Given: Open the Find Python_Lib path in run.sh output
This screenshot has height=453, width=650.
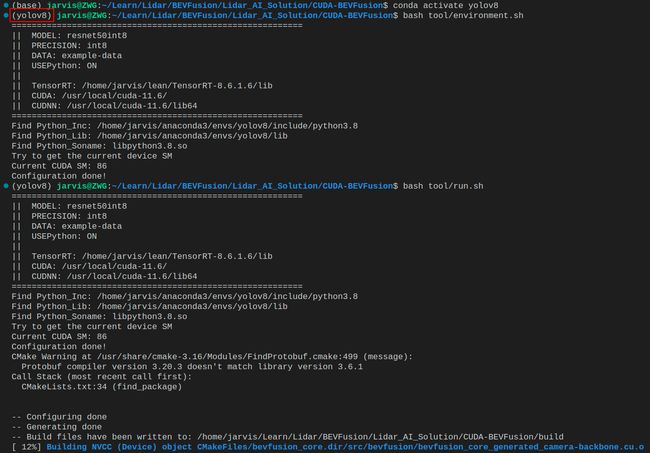Looking at the screenshot, I should pyautogui.click(x=192, y=307).
